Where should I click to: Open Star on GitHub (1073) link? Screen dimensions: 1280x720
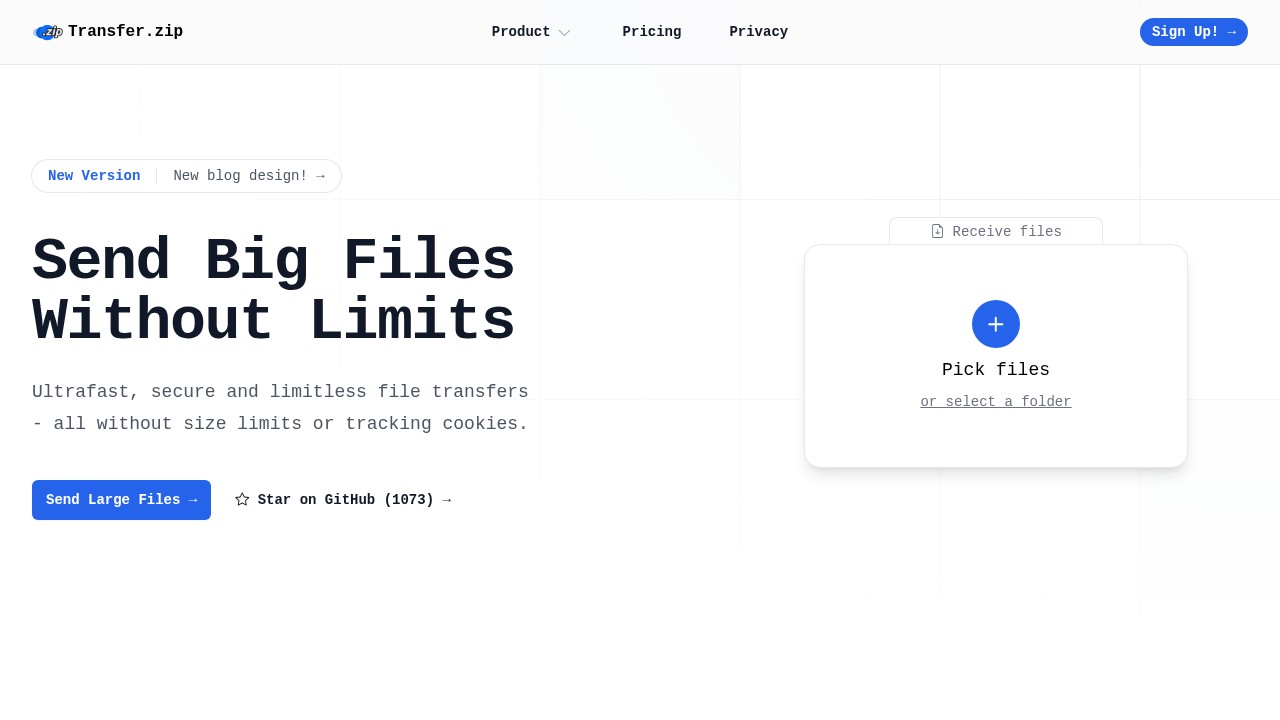pos(343,500)
